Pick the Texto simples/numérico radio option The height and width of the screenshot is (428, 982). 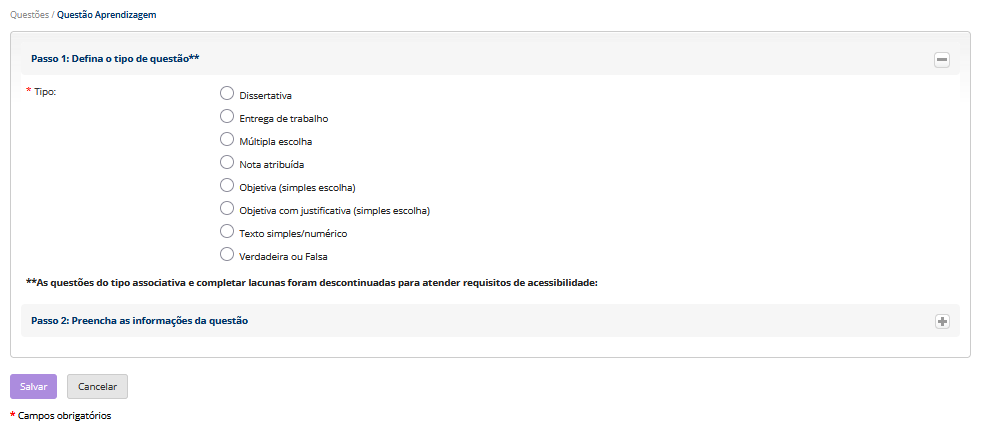[x=227, y=232]
